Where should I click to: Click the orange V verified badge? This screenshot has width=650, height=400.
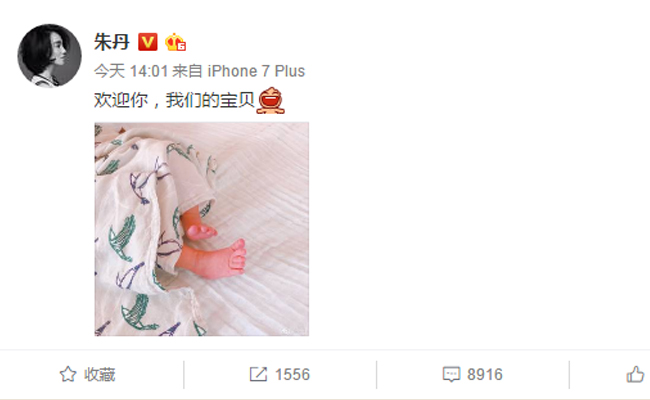click(148, 42)
